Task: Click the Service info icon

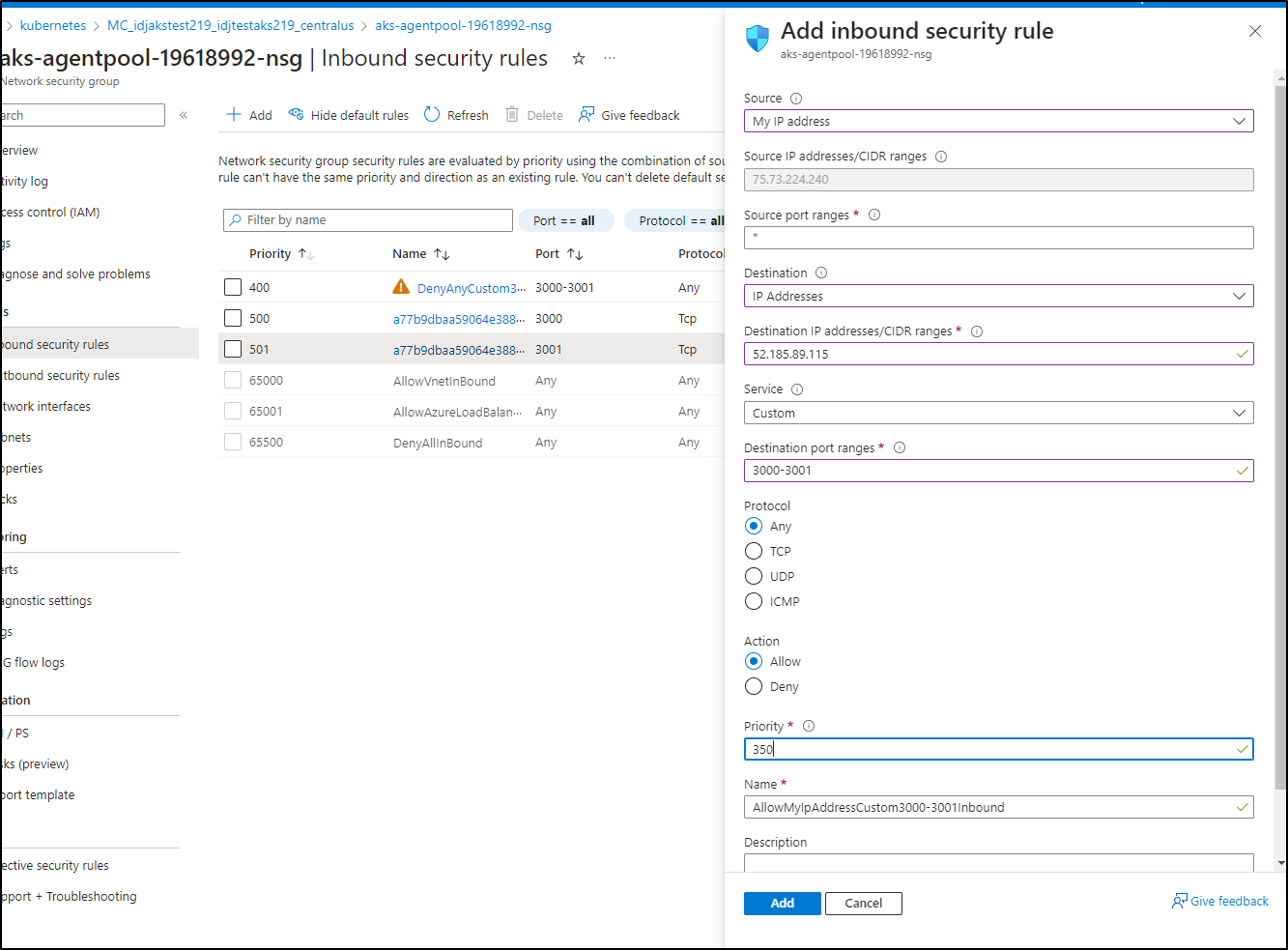Action: click(x=797, y=389)
